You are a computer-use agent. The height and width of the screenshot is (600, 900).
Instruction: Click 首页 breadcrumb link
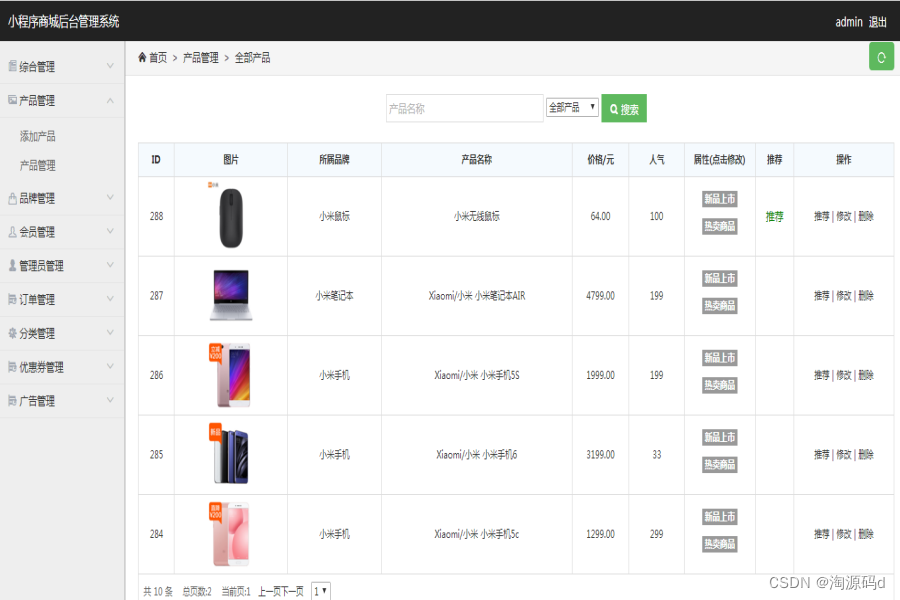pyautogui.click(x=158, y=57)
